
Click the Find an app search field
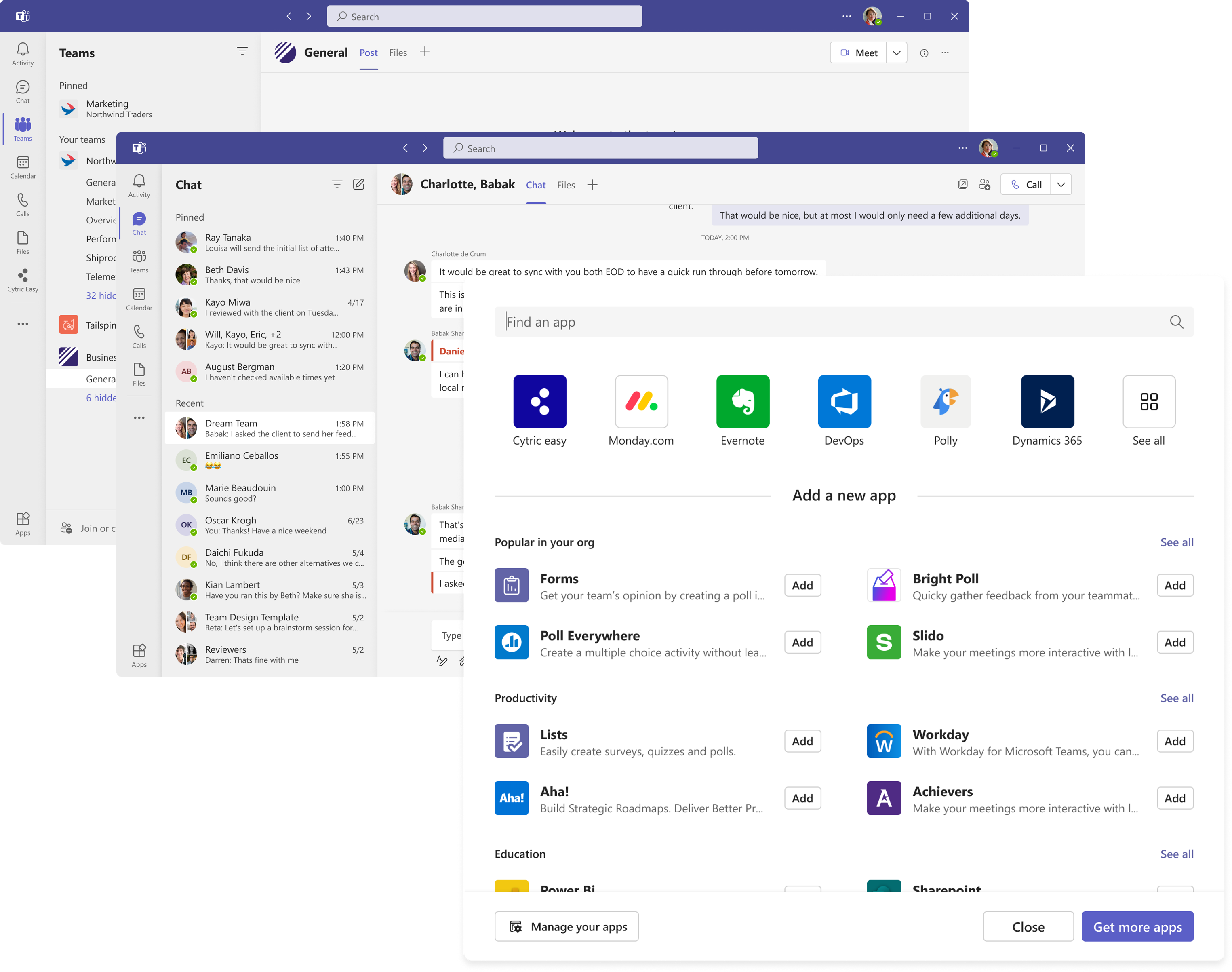(x=831, y=322)
